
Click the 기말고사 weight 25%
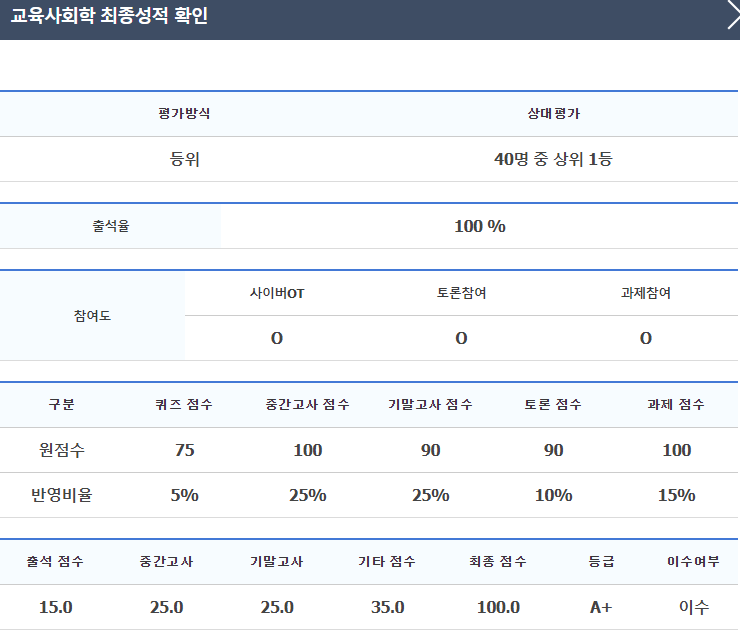pos(430,495)
